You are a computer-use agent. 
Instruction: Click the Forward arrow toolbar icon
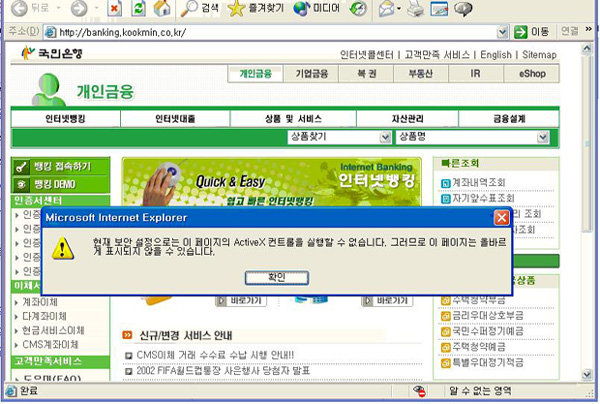79,8
